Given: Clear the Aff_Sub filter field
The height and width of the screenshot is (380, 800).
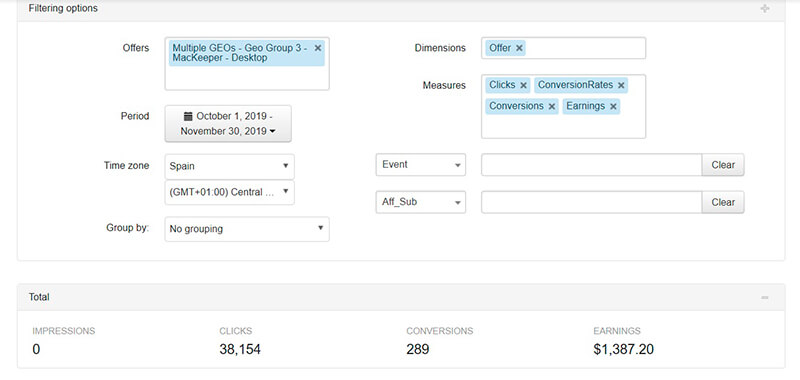Looking at the screenshot, I should click(x=723, y=202).
